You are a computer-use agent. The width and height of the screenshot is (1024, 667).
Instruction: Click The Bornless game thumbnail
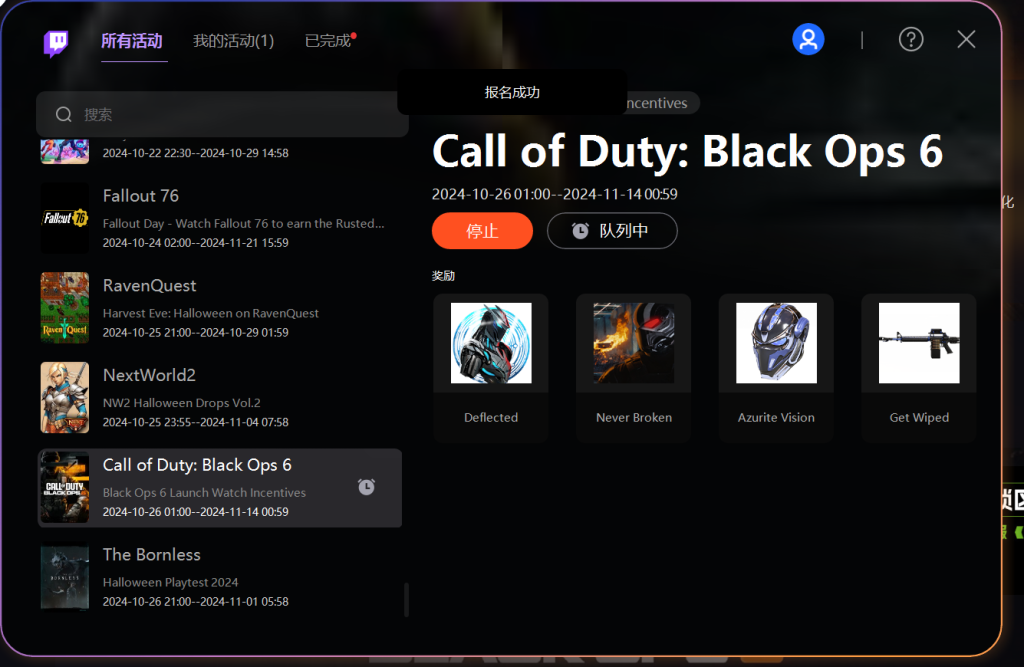[x=65, y=578]
